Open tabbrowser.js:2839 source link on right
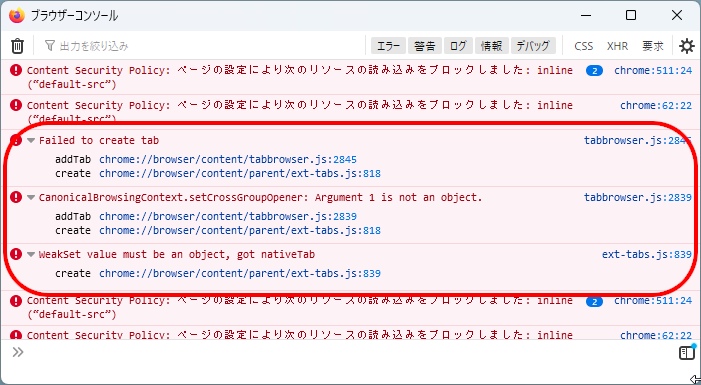701x385 pixels. point(638,197)
